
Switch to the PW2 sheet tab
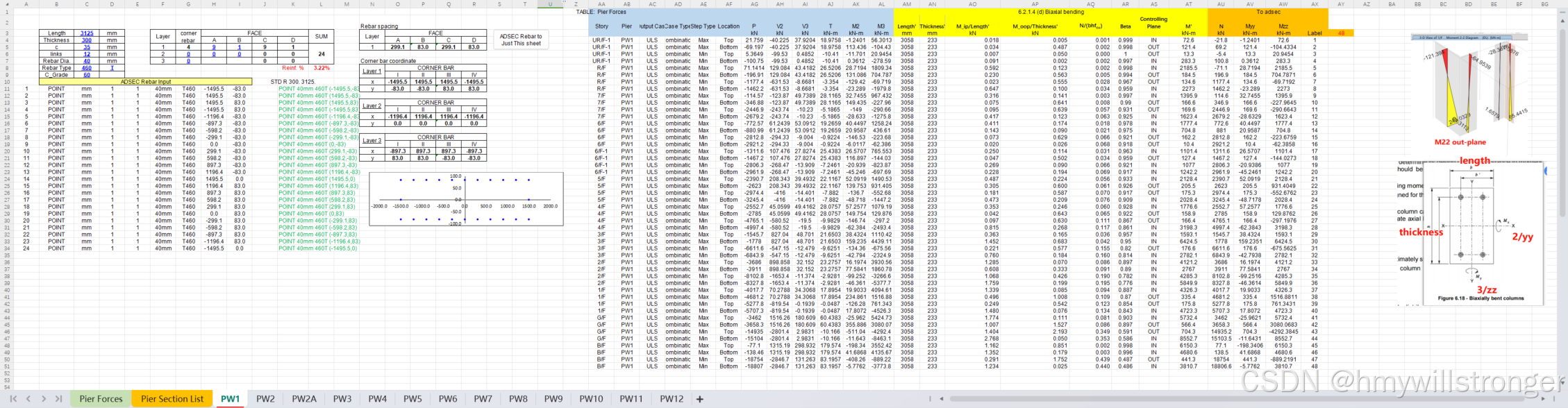coord(265,399)
